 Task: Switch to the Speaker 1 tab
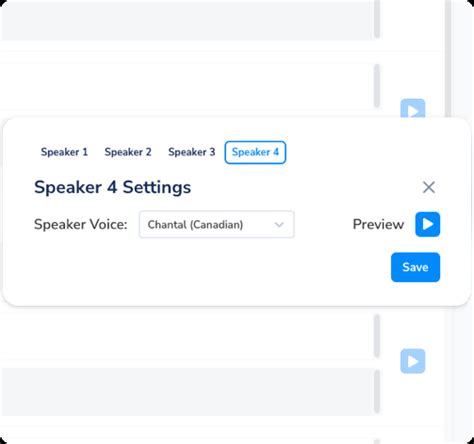click(64, 152)
